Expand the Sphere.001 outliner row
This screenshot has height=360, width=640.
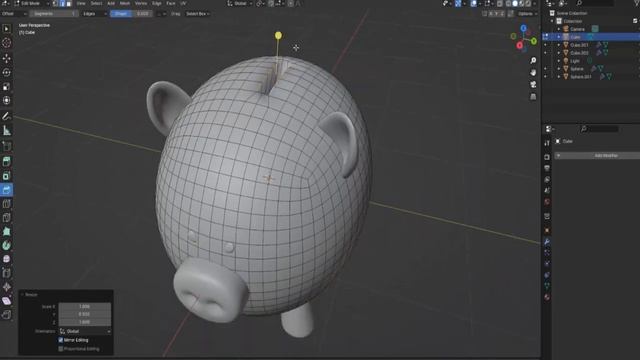(x=559, y=76)
